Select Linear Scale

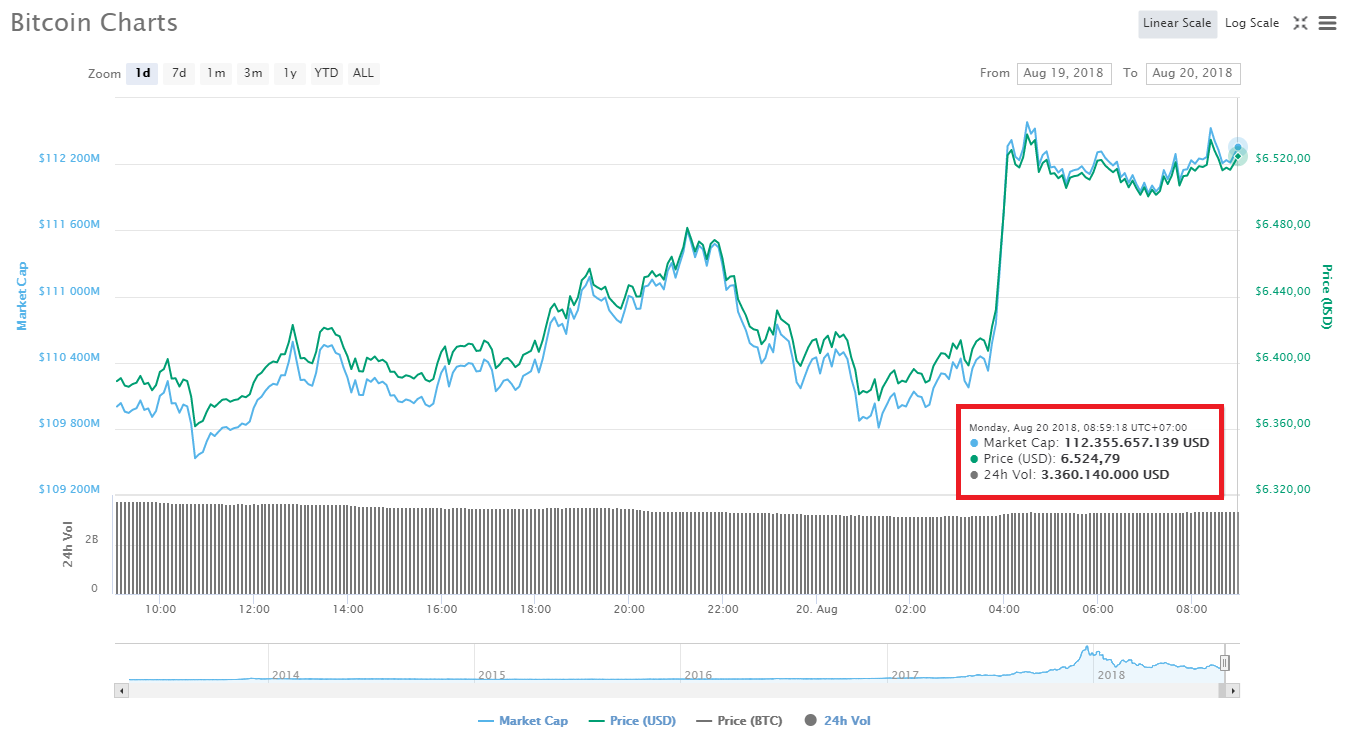tap(1177, 23)
